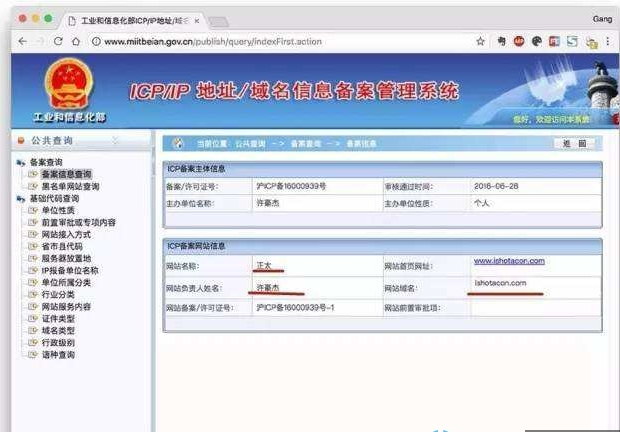This screenshot has width=620, height=432.
Task: Click the globe icon in breadcrumb bar
Action: [x=178, y=143]
